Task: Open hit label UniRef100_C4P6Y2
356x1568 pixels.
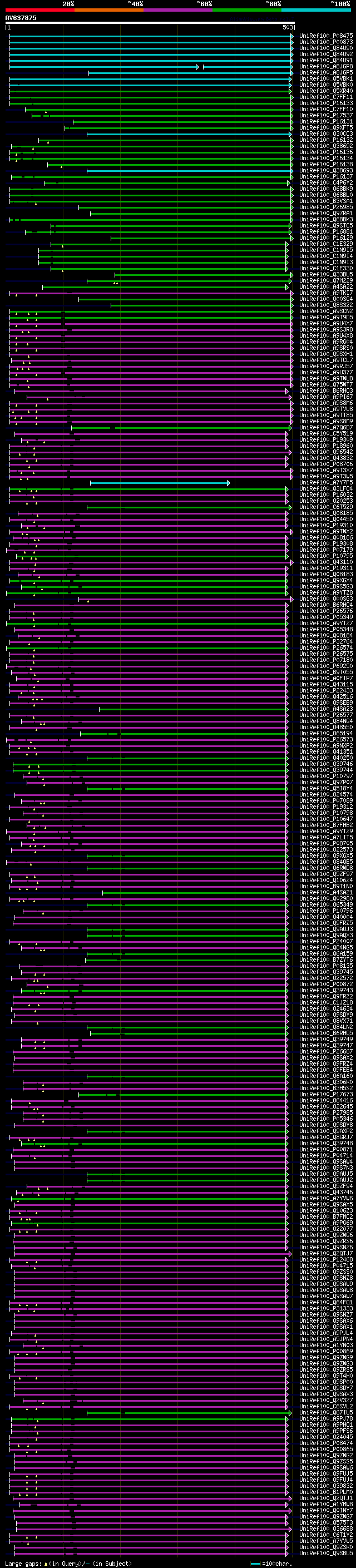Action: 326,182
